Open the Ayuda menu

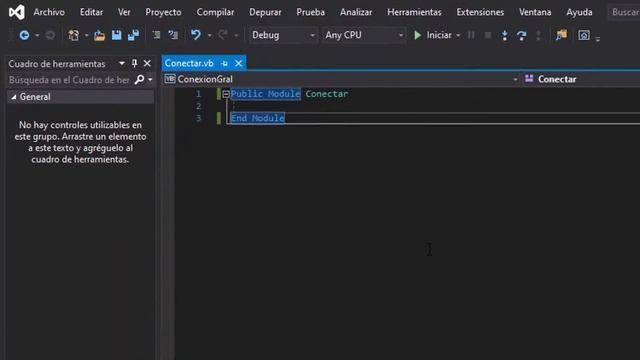579,12
